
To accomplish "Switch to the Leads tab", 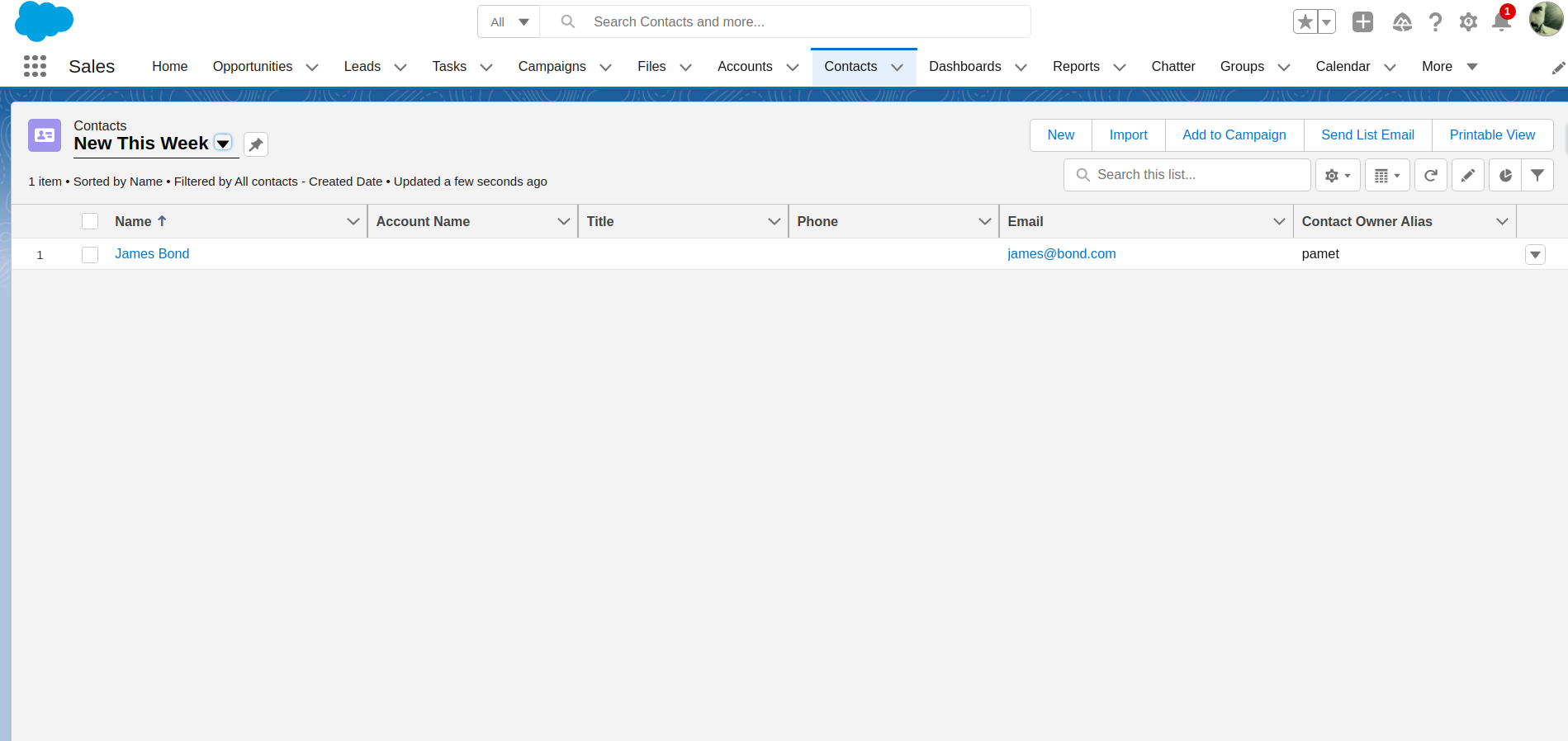I will tap(362, 66).
